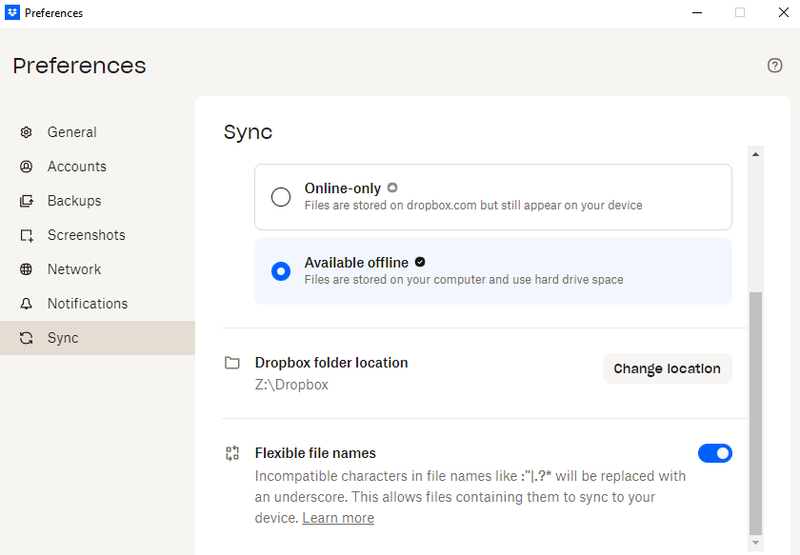This screenshot has width=800, height=555.
Task: Open help via the question mark icon
Action: [x=775, y=65]
